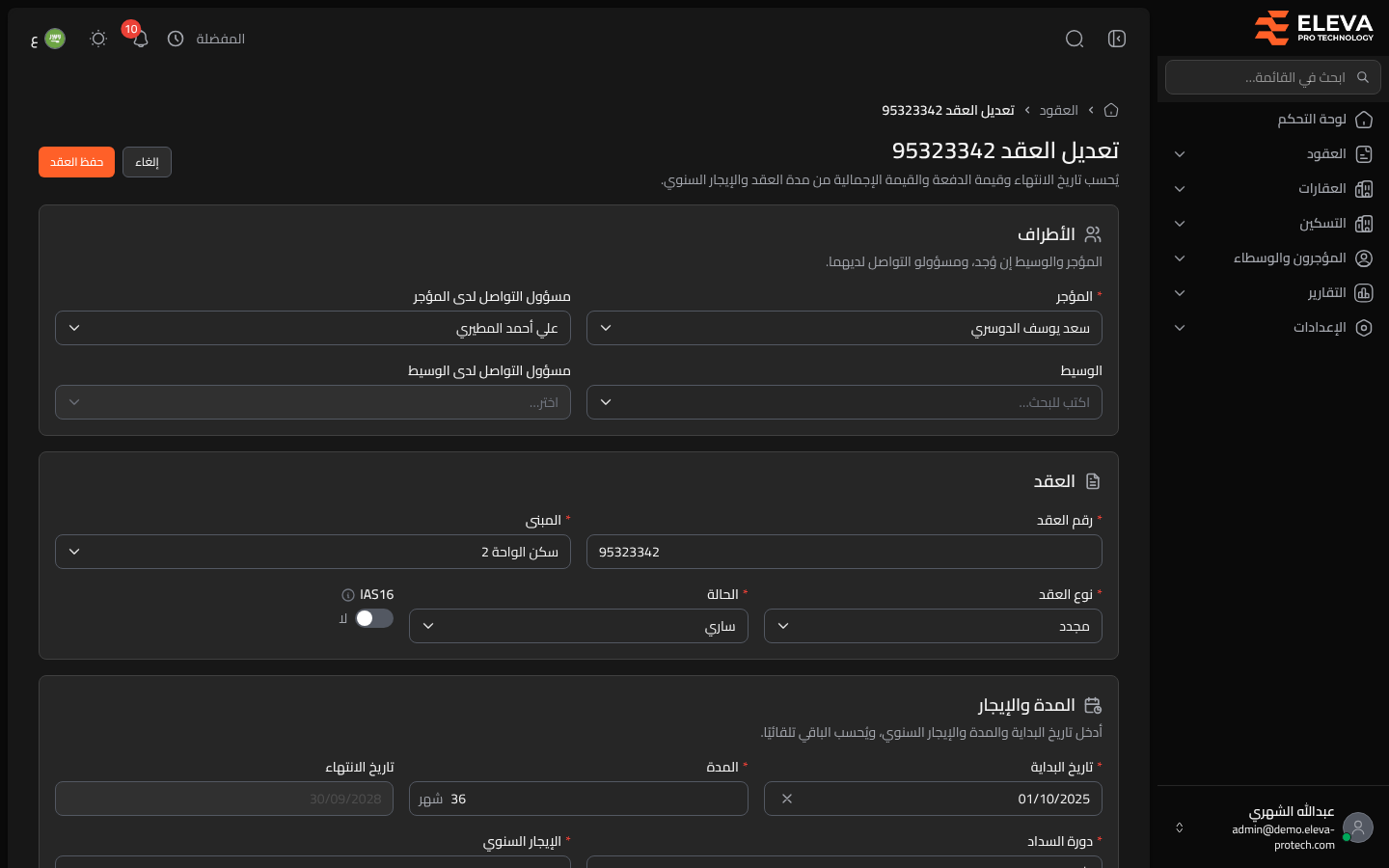The image size is (1389, 868).
Task: Show the IAS16 info tooltip icon
Action: 348,595
